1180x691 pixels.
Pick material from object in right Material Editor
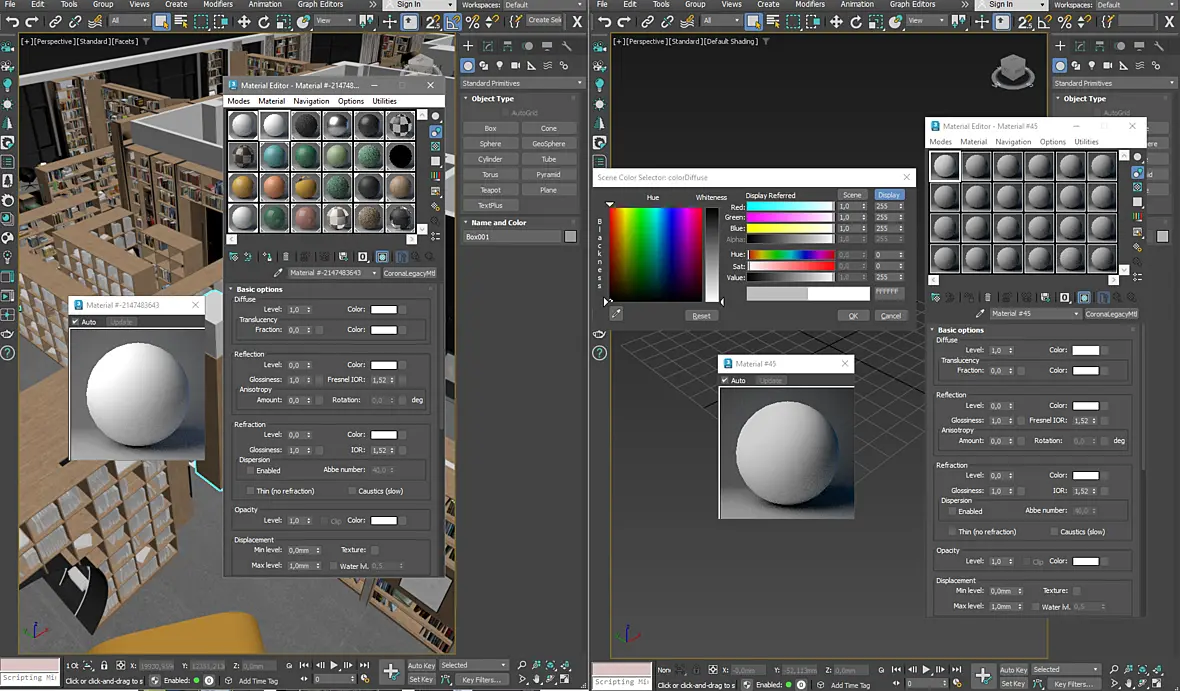point(980,313)
